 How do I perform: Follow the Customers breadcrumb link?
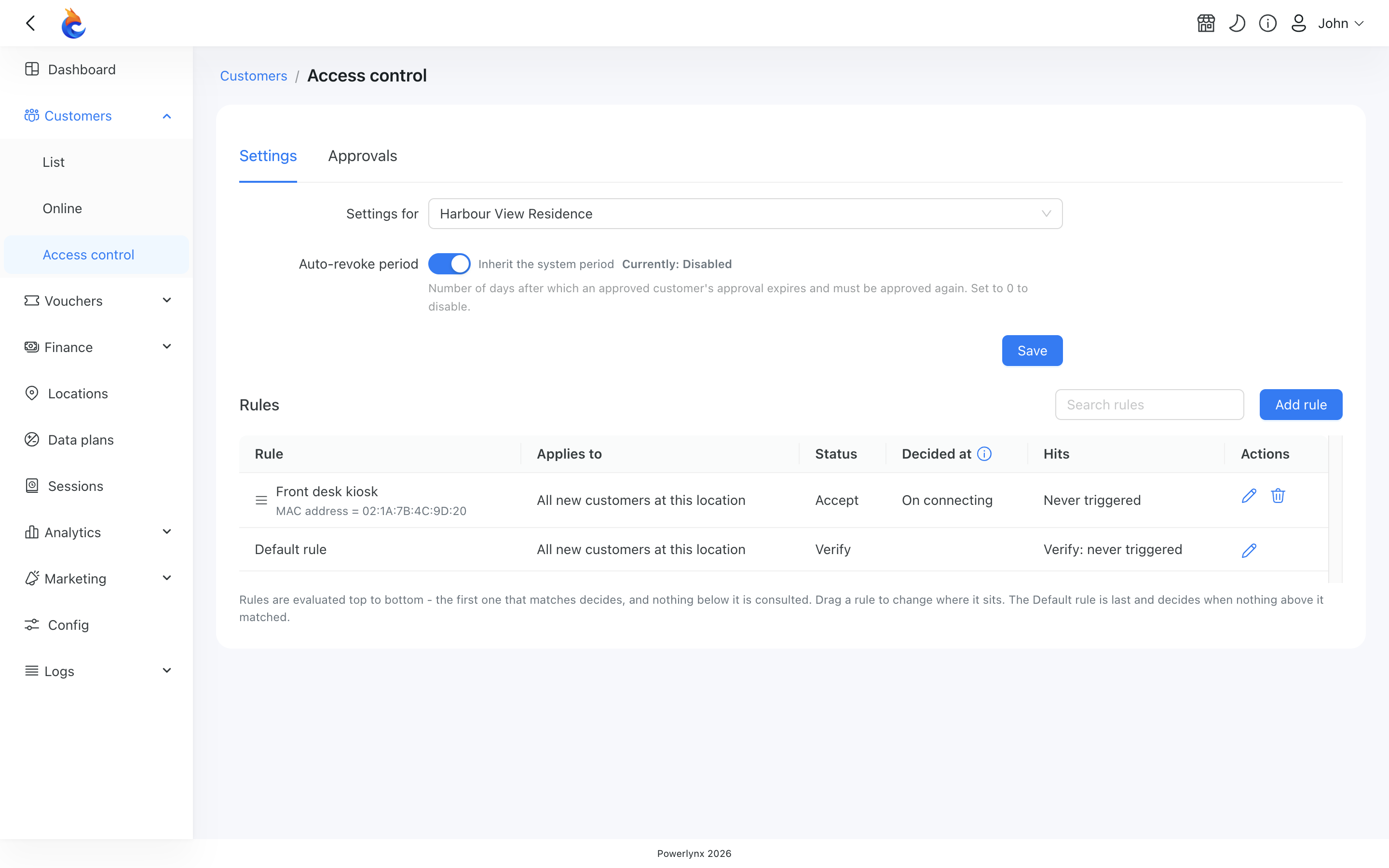click(x=254, y=76)
